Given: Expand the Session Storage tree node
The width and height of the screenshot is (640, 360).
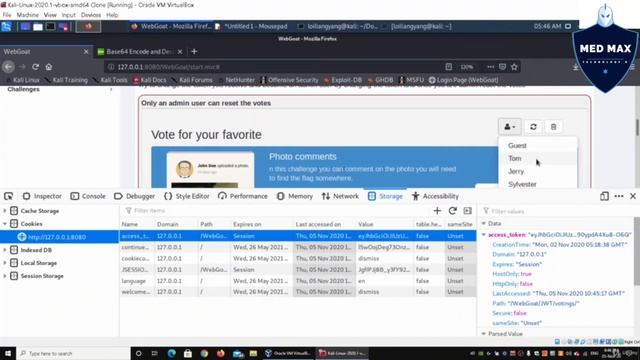Looking at the screenshot, I should click(x=5, y=276).
